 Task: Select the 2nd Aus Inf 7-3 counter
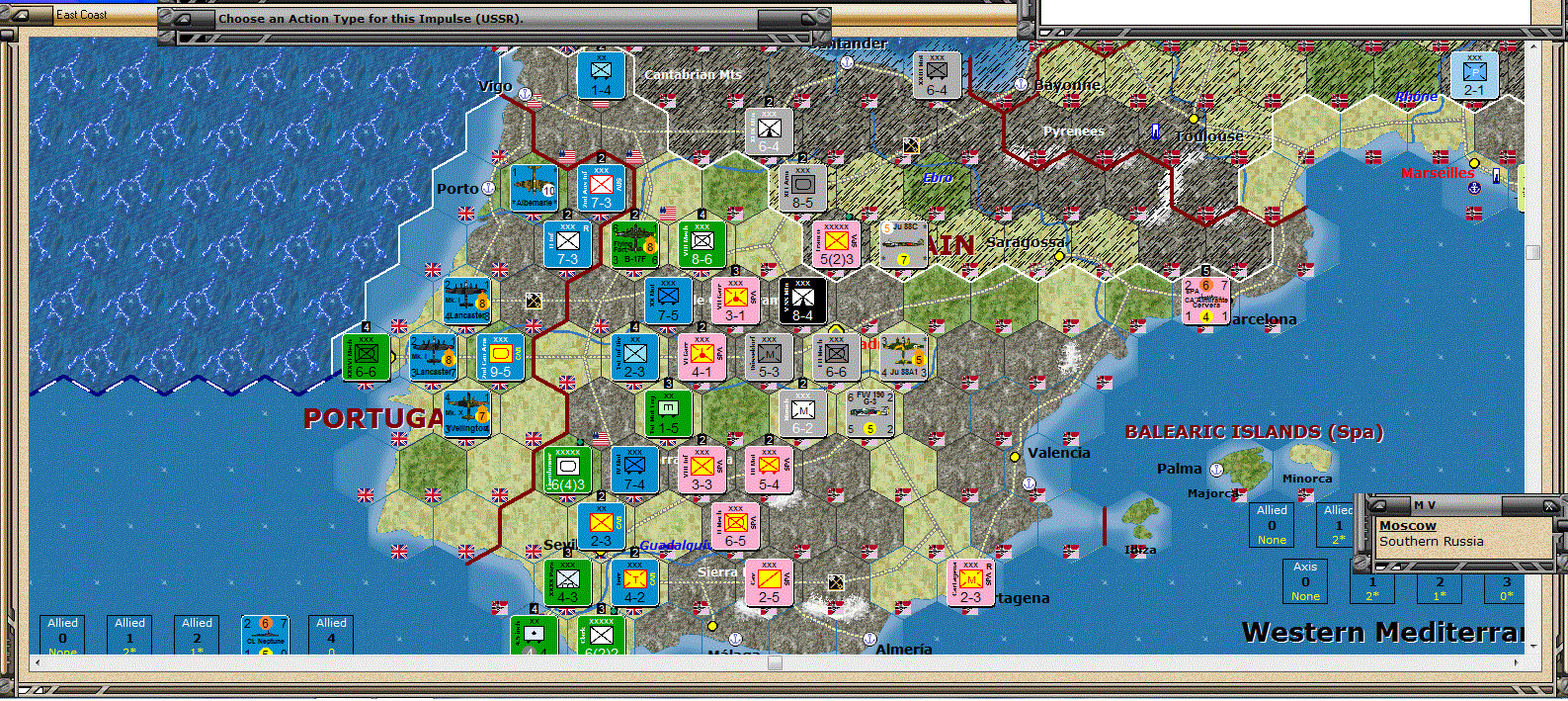coord(601,188)
